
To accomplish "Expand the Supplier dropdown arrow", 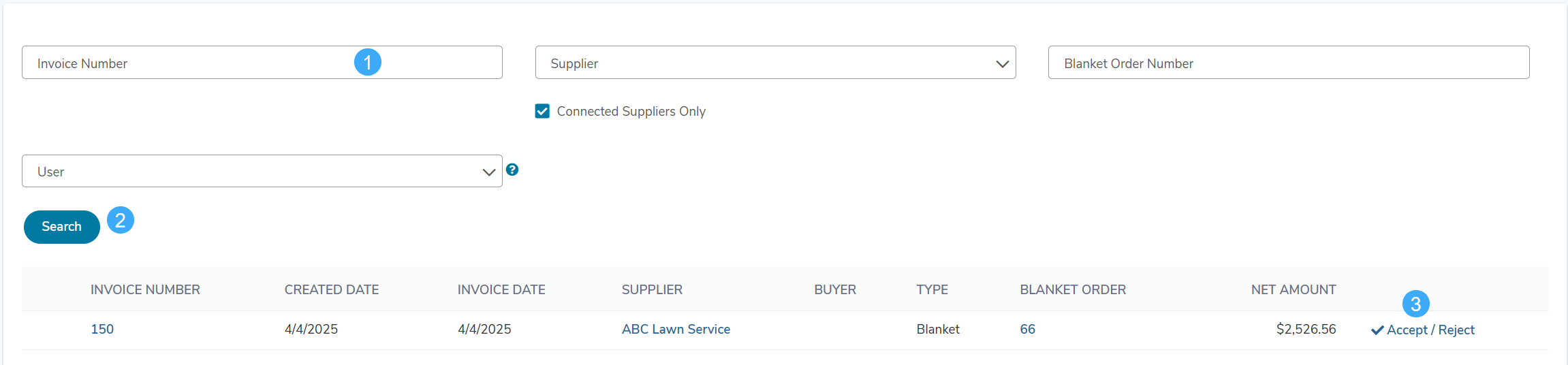I will point(1002,63).
